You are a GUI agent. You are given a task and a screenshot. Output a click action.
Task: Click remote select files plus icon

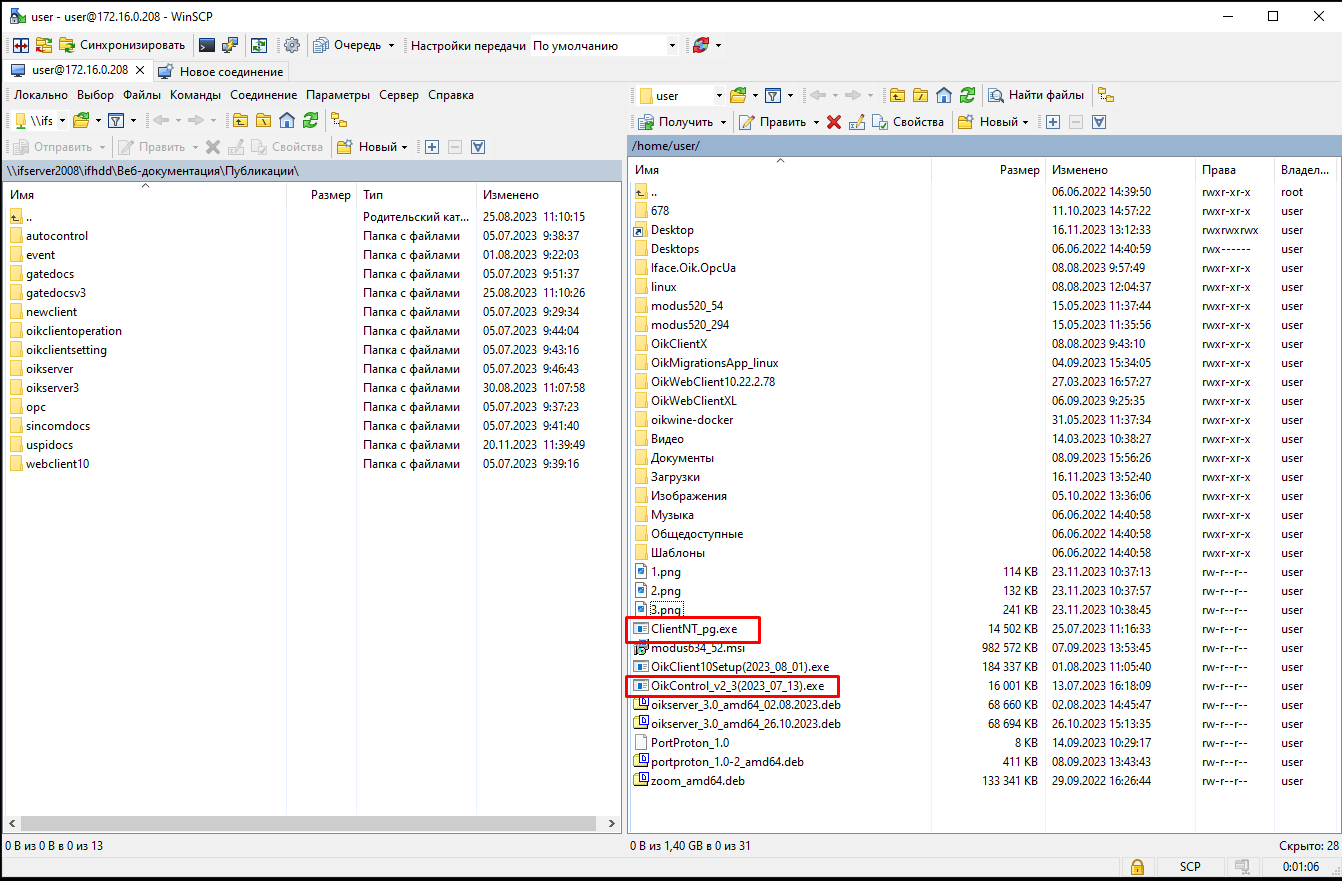tap(1053, 122)
